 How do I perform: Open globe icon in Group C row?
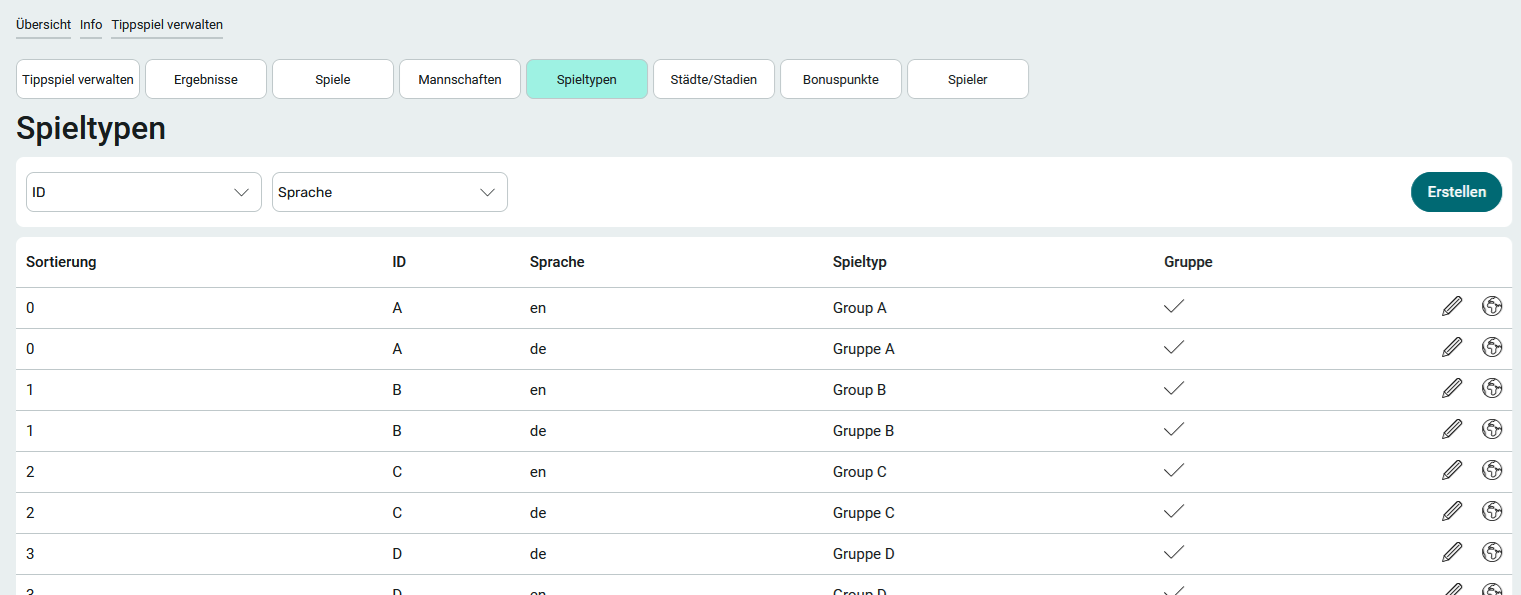click(x=1492, y=470)
